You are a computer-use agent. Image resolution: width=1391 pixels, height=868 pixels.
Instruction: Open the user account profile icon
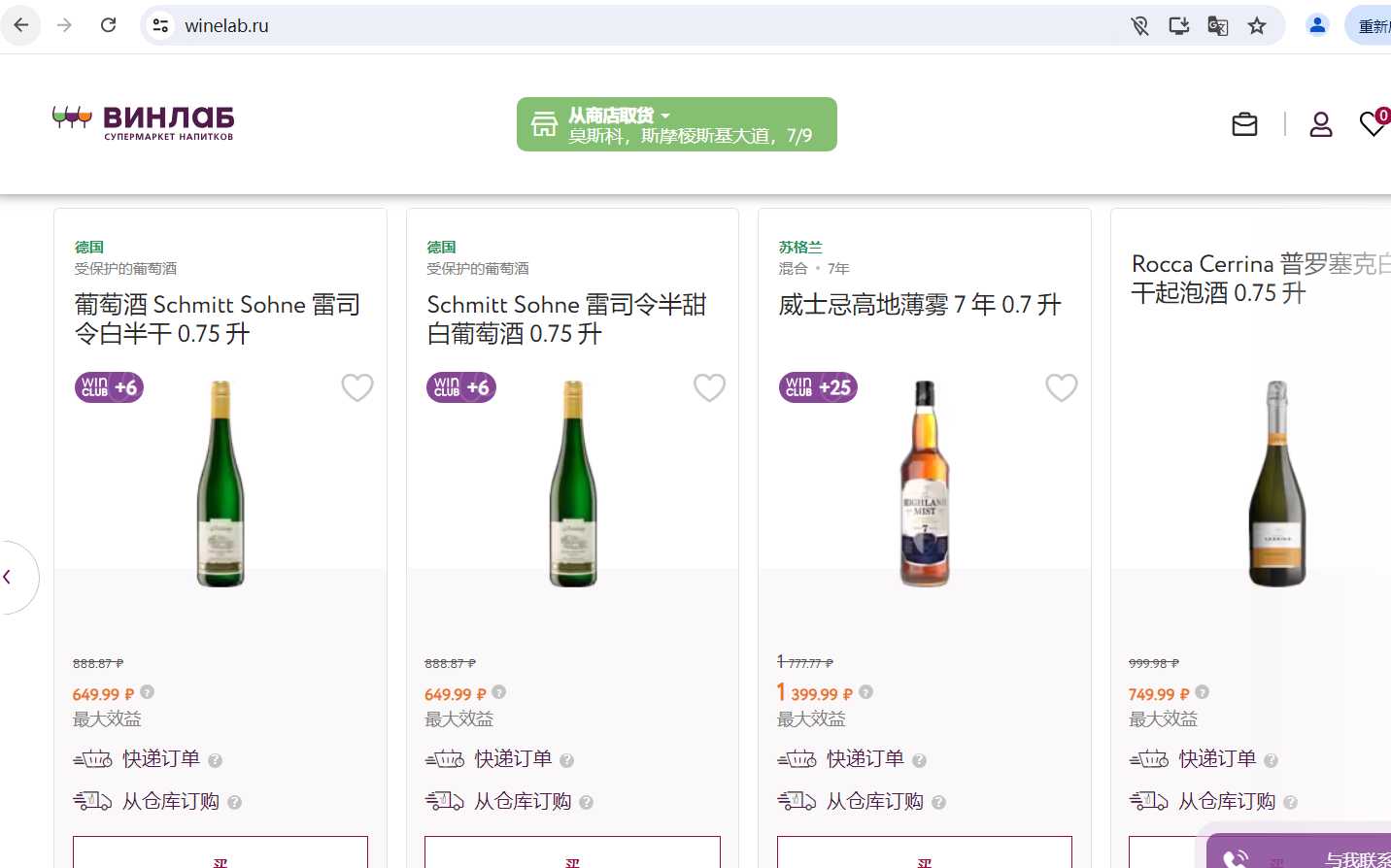pos(1320,124)
